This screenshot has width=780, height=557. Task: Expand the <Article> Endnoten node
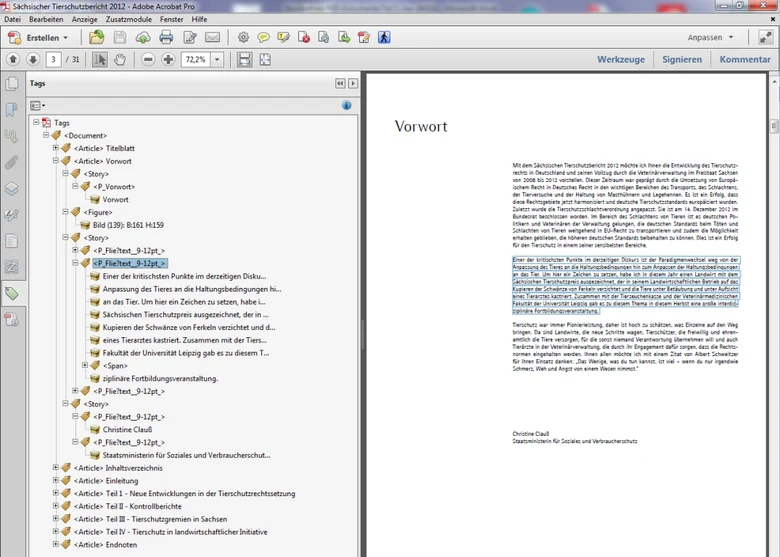(56, 544)
